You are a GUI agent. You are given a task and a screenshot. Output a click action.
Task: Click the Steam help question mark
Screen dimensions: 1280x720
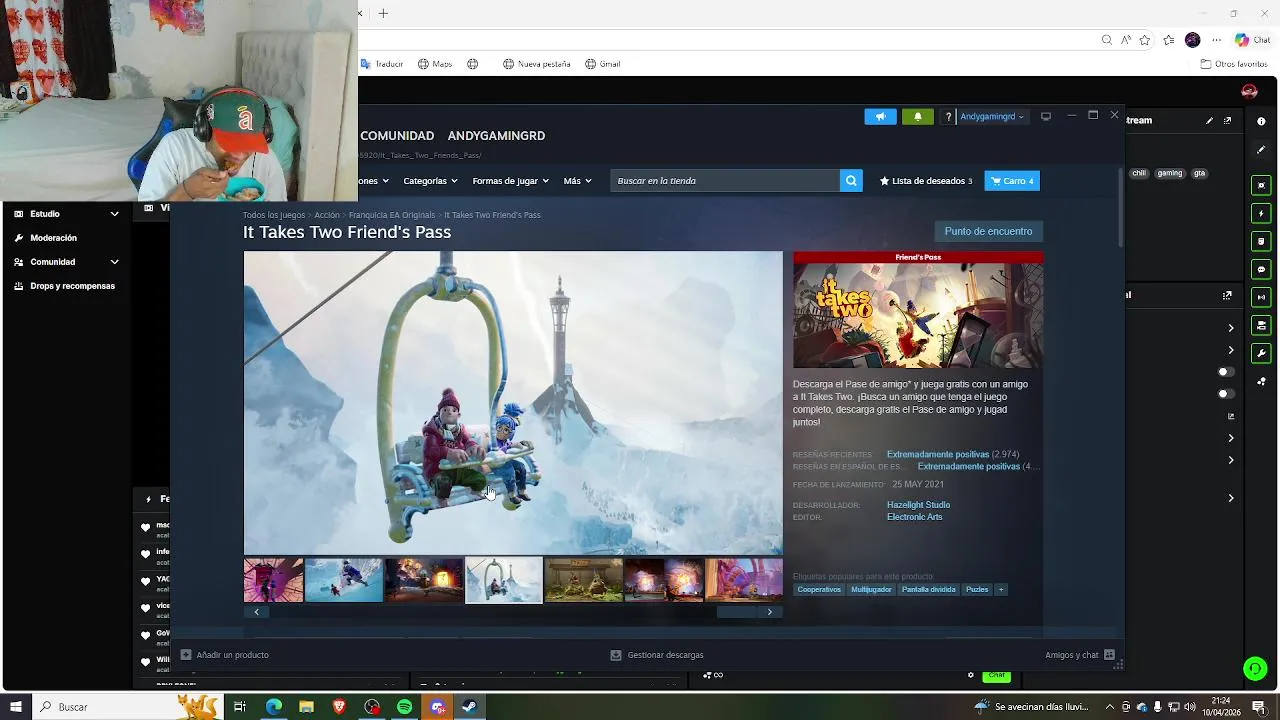(x=948, y=117)
